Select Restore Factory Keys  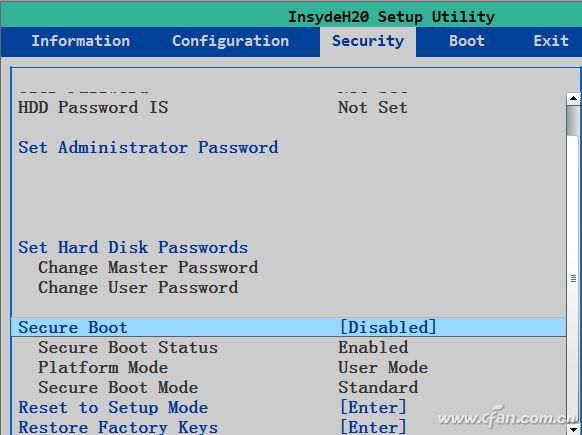click(118, 427)
